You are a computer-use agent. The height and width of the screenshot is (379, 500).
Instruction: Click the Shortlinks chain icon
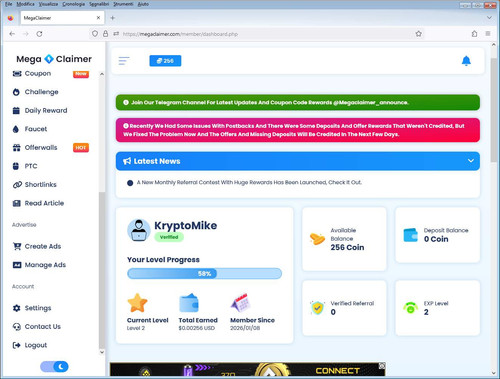coord(17,185)
